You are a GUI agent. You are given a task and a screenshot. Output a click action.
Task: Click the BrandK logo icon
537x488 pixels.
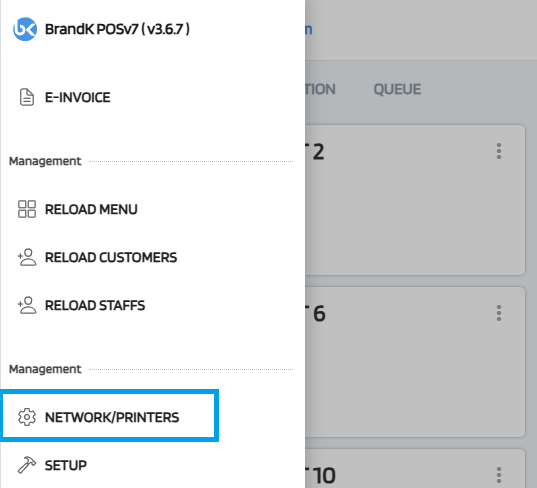pos(25,29)
